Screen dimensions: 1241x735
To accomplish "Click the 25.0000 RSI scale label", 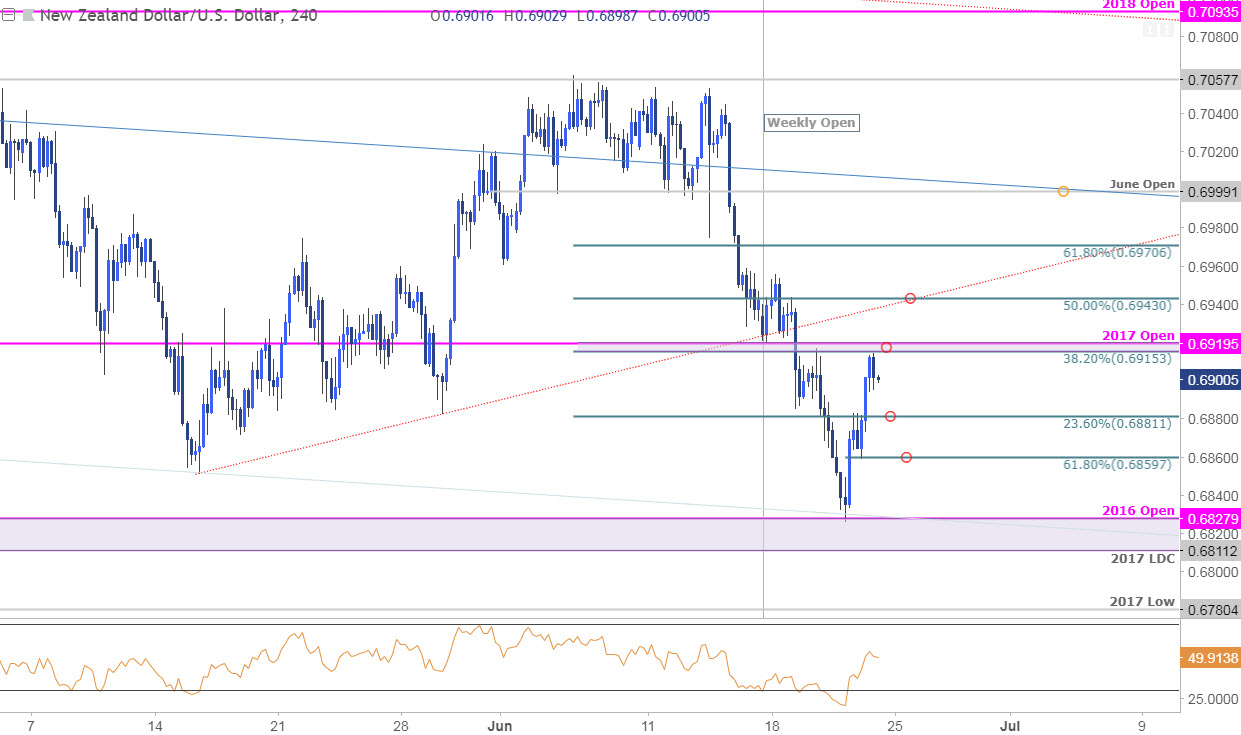I will click(x=1214, y=699).
